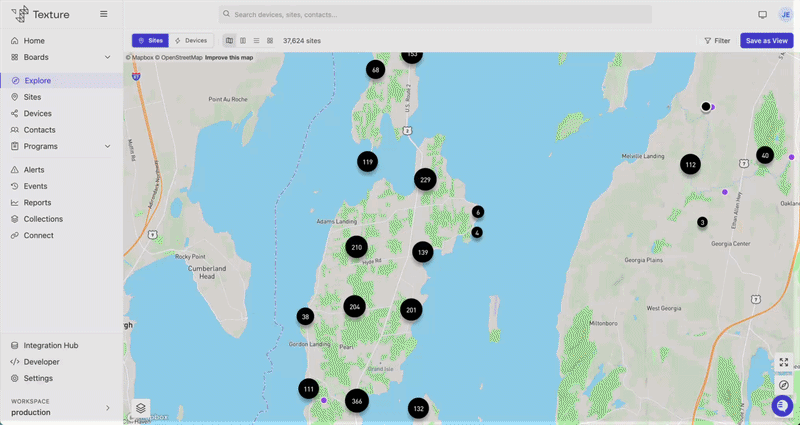Open the JE user avatar menu
800x425 pixels.
click(x=786, y=15)
